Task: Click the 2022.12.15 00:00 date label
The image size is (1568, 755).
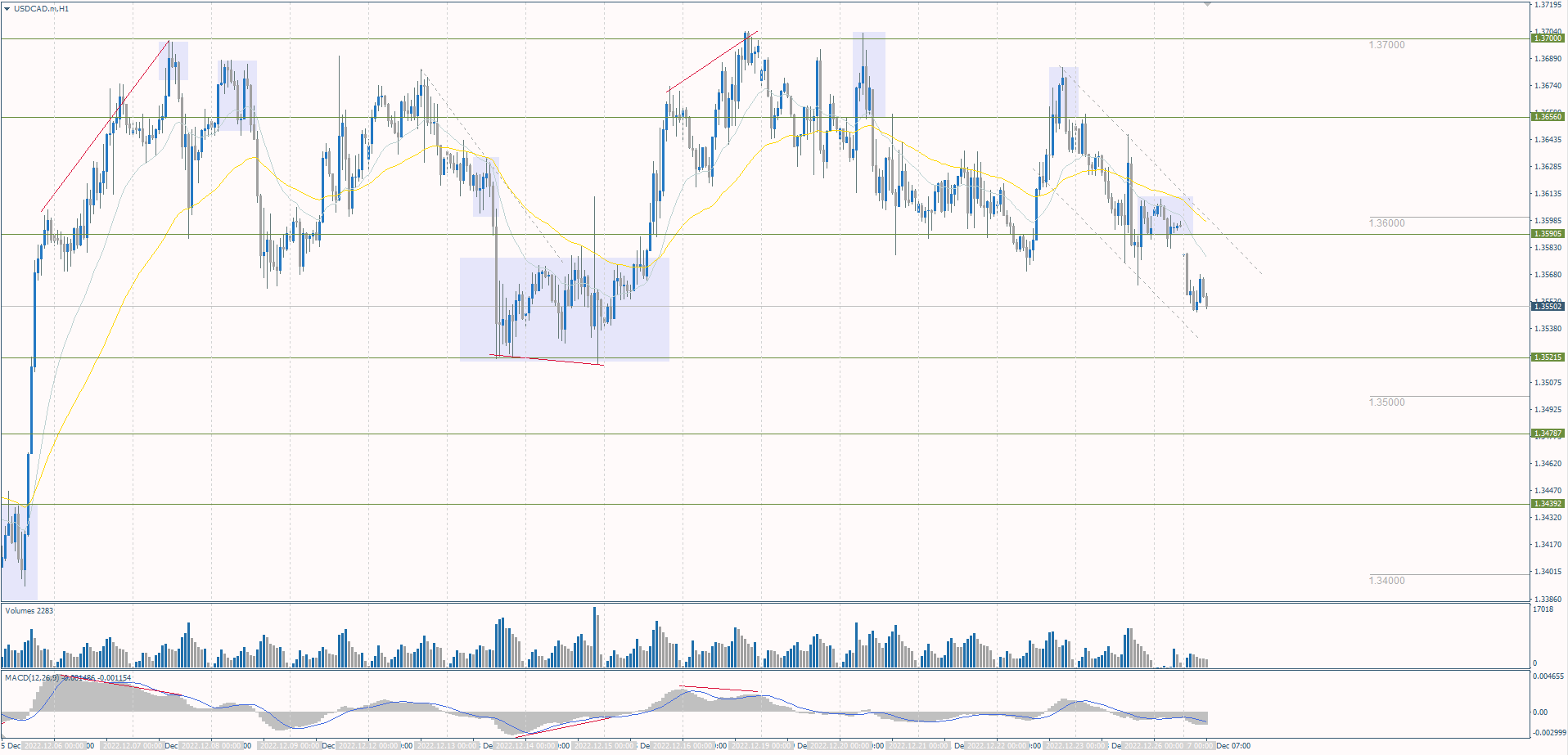Action: [x=604, y=746]
